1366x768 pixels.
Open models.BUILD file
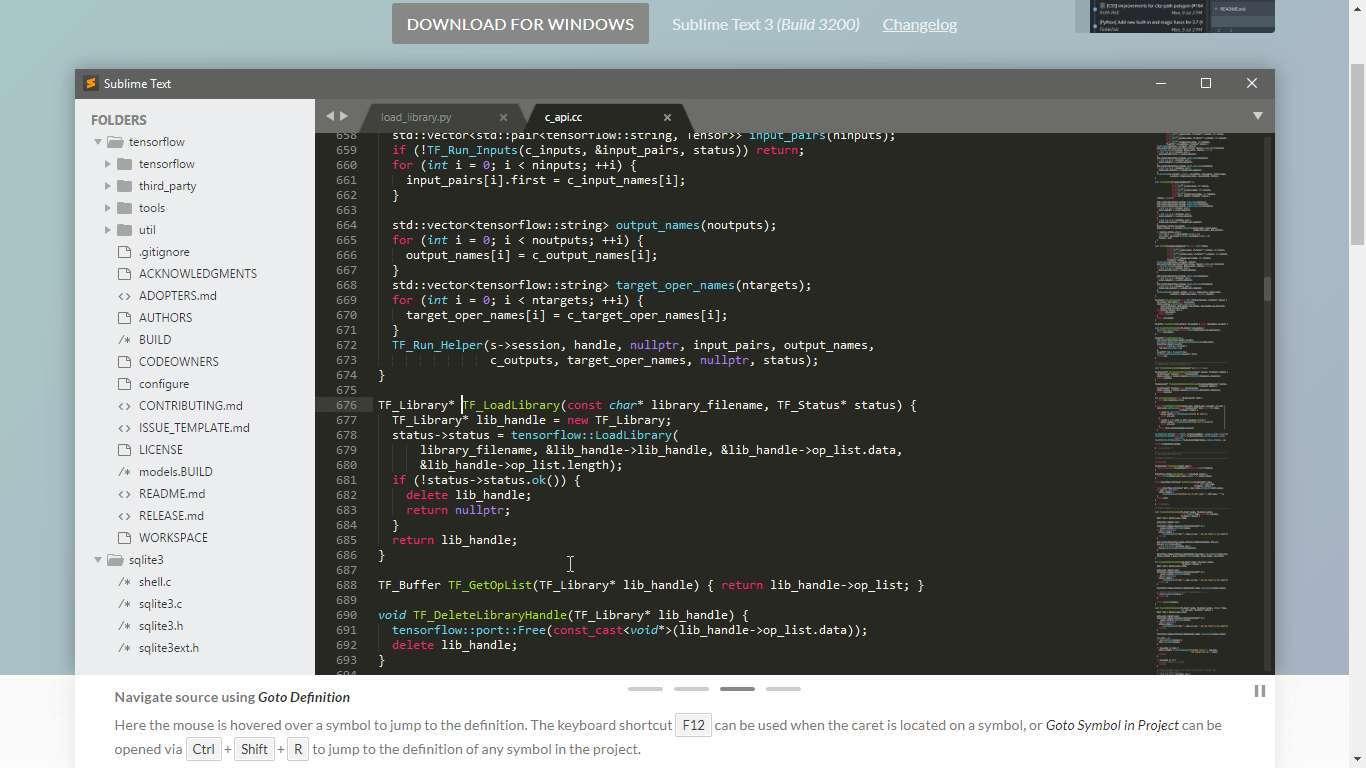tap(176, 472)
